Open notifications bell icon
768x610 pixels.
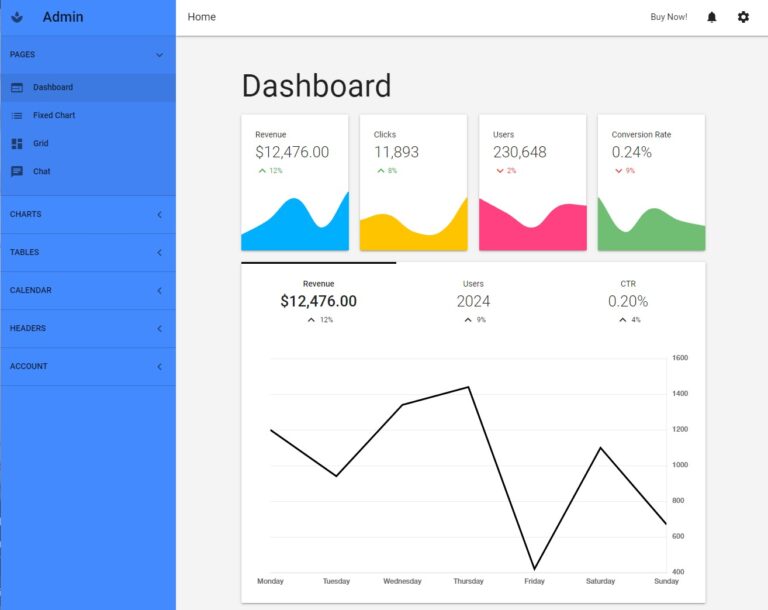712,17
